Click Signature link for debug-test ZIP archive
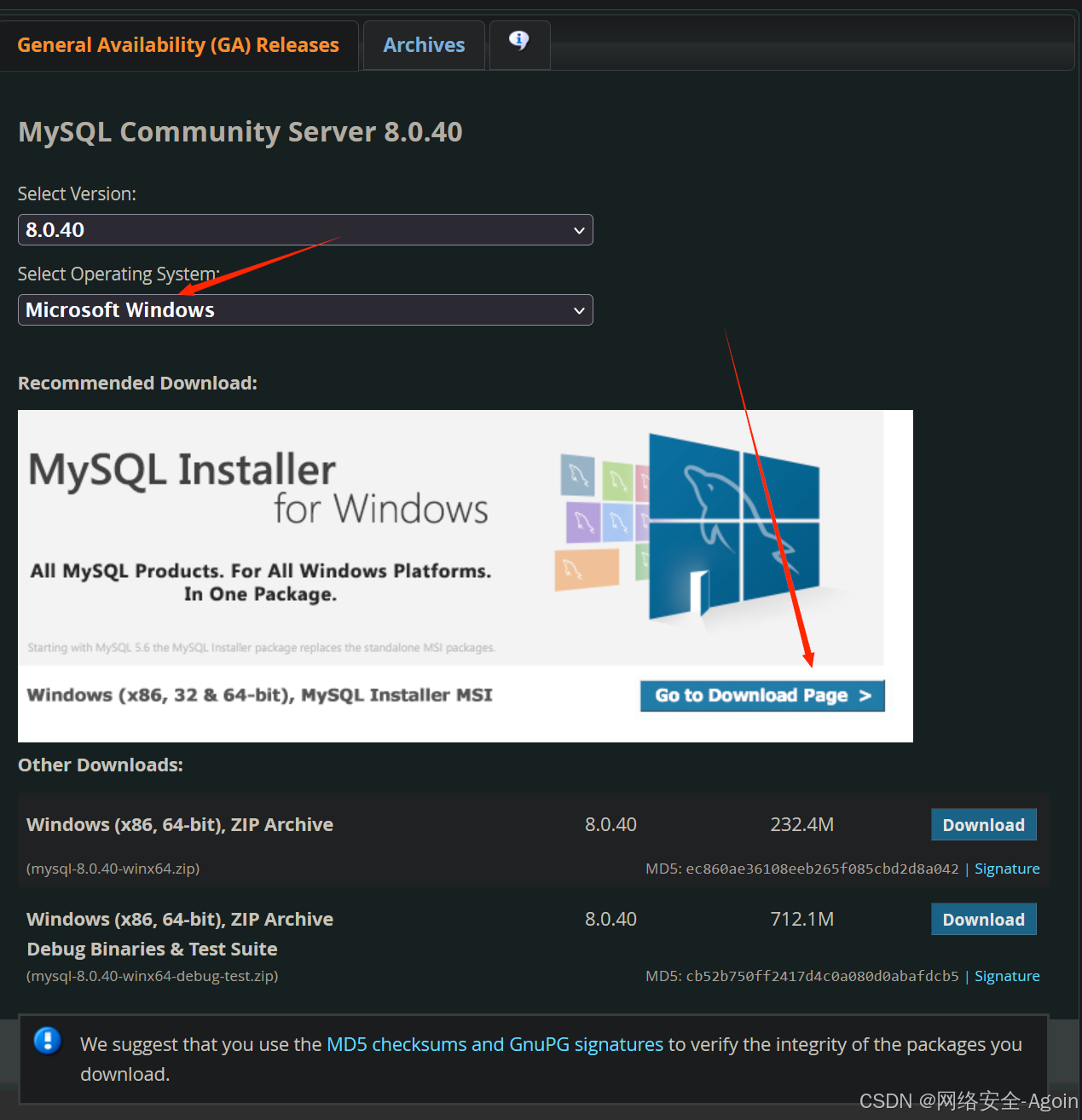The height and width of the screenshot is (1120, 1082). pos(1007,975)
